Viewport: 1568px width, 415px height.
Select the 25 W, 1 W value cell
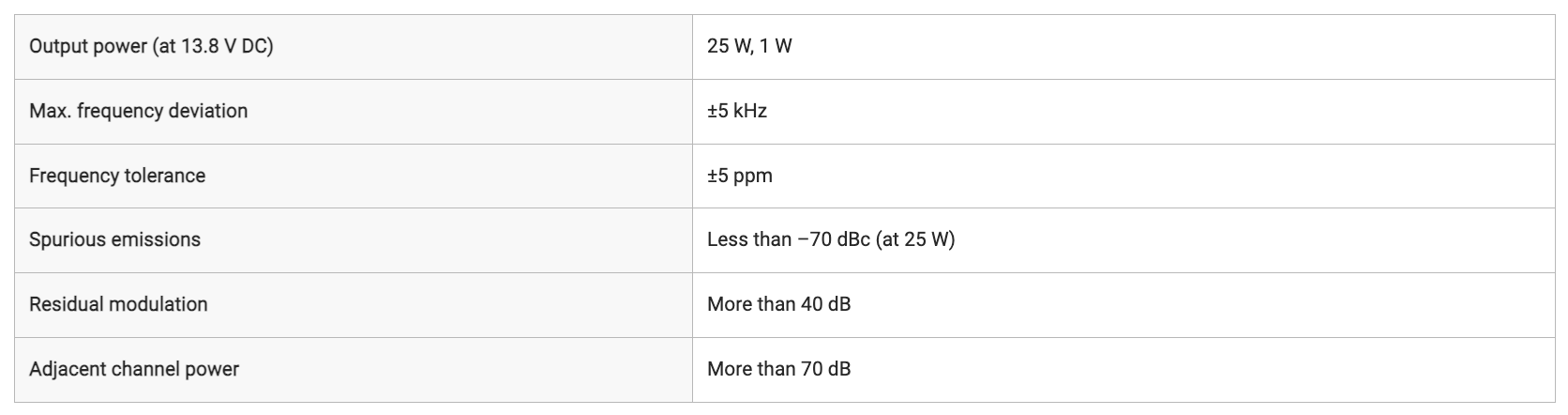pyautogui.click(x=1123, y=47)
